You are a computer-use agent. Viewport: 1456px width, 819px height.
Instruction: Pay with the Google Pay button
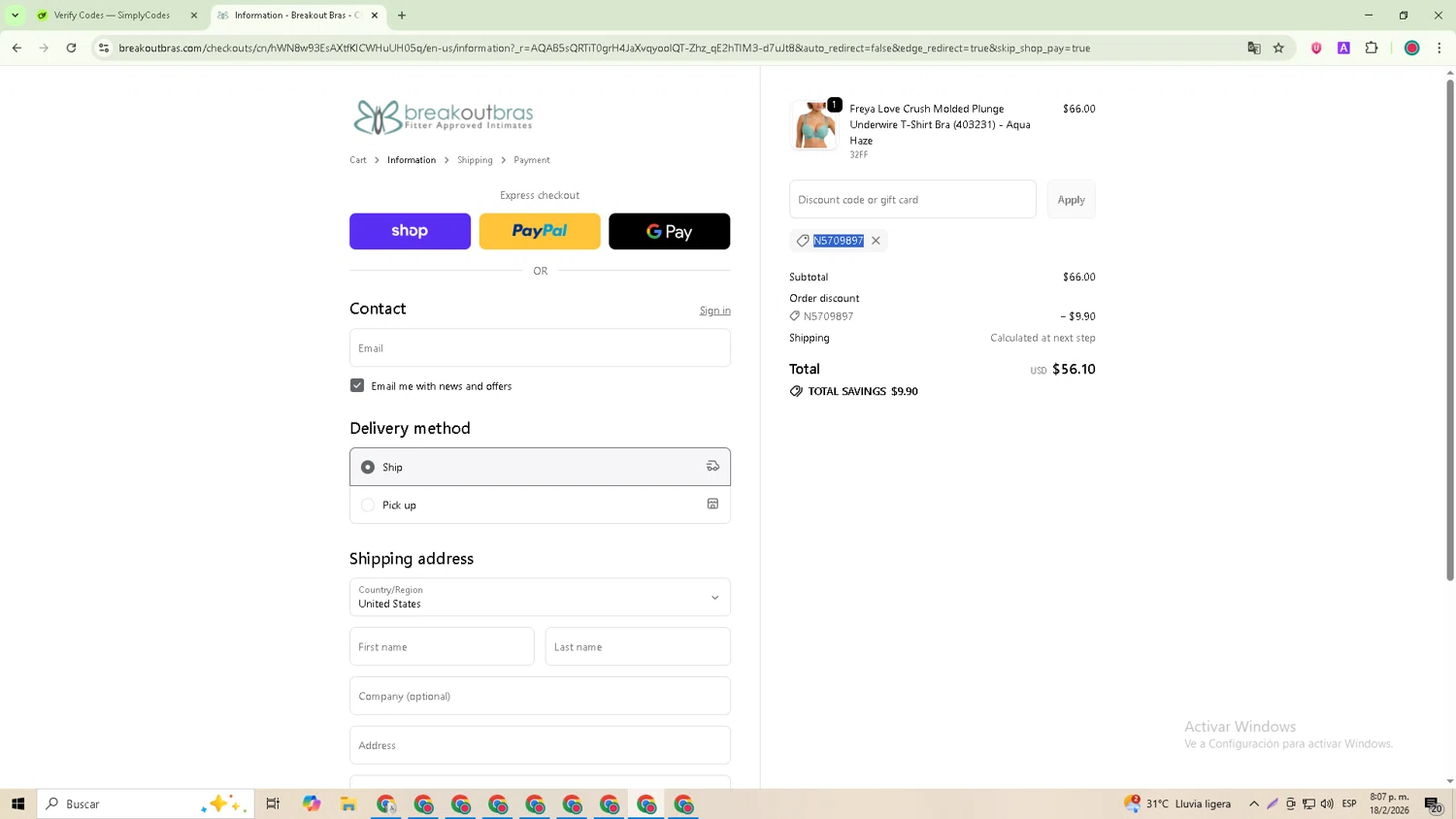(x=670, y=231)
